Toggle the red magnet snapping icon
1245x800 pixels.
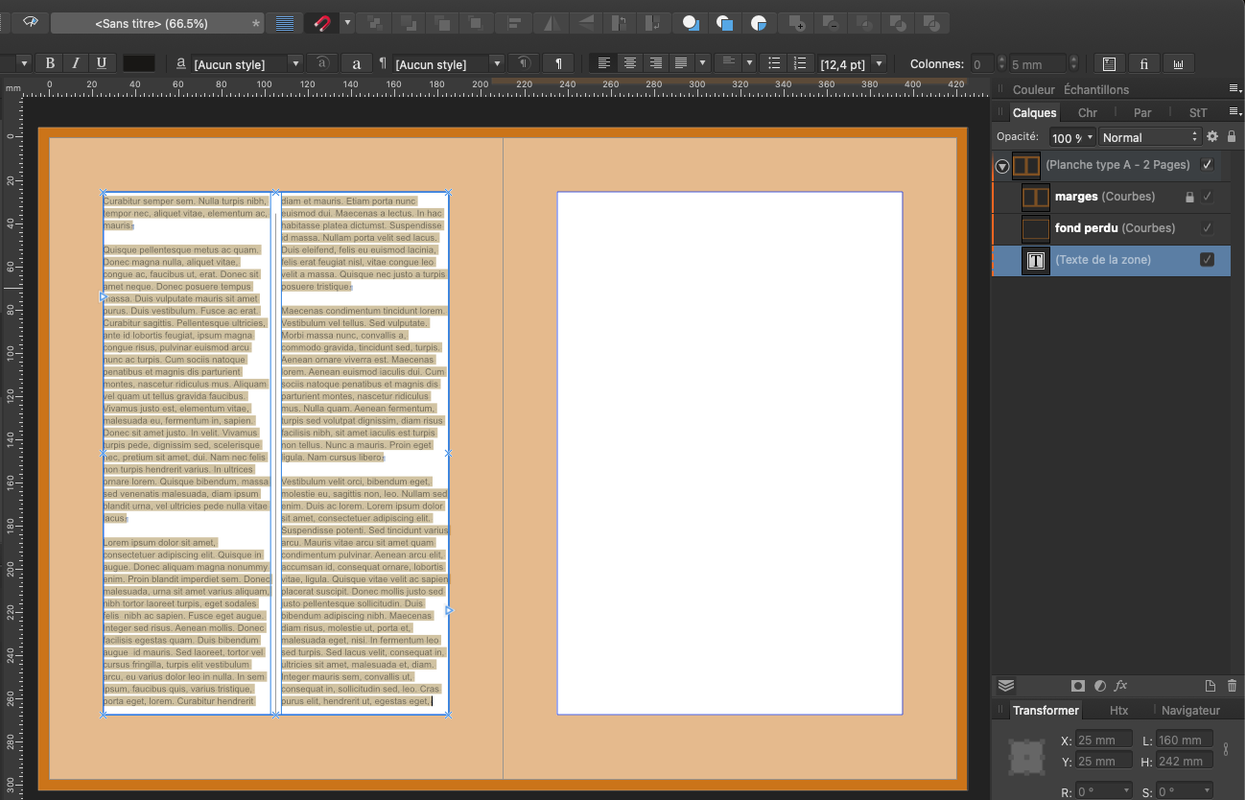tap(322, 23)
